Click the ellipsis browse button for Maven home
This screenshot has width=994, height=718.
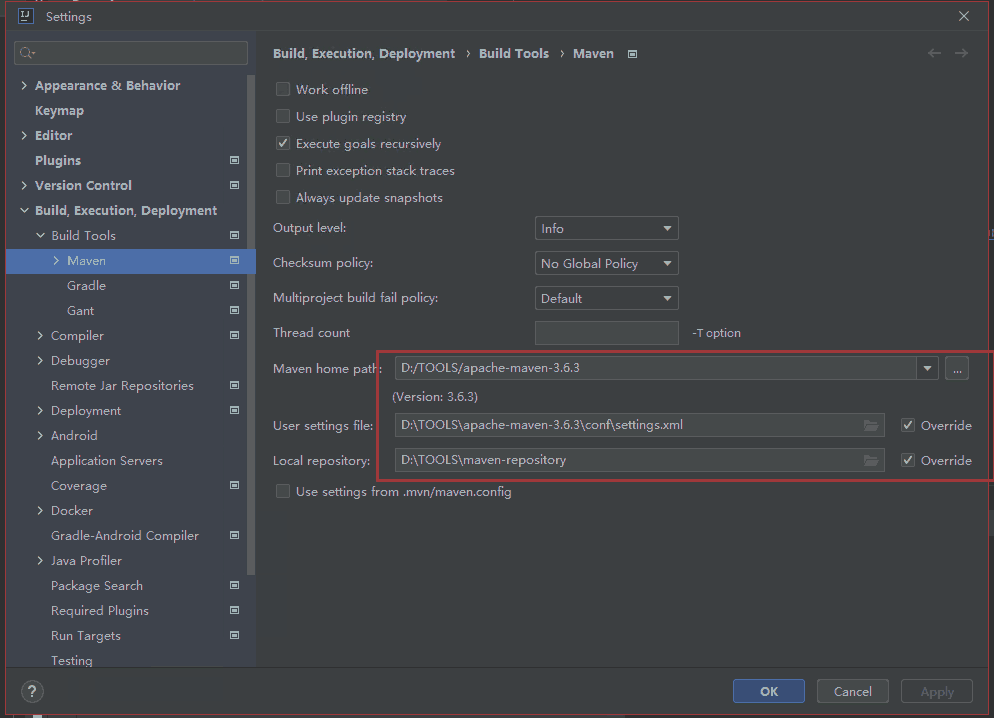tap(957, 368)
